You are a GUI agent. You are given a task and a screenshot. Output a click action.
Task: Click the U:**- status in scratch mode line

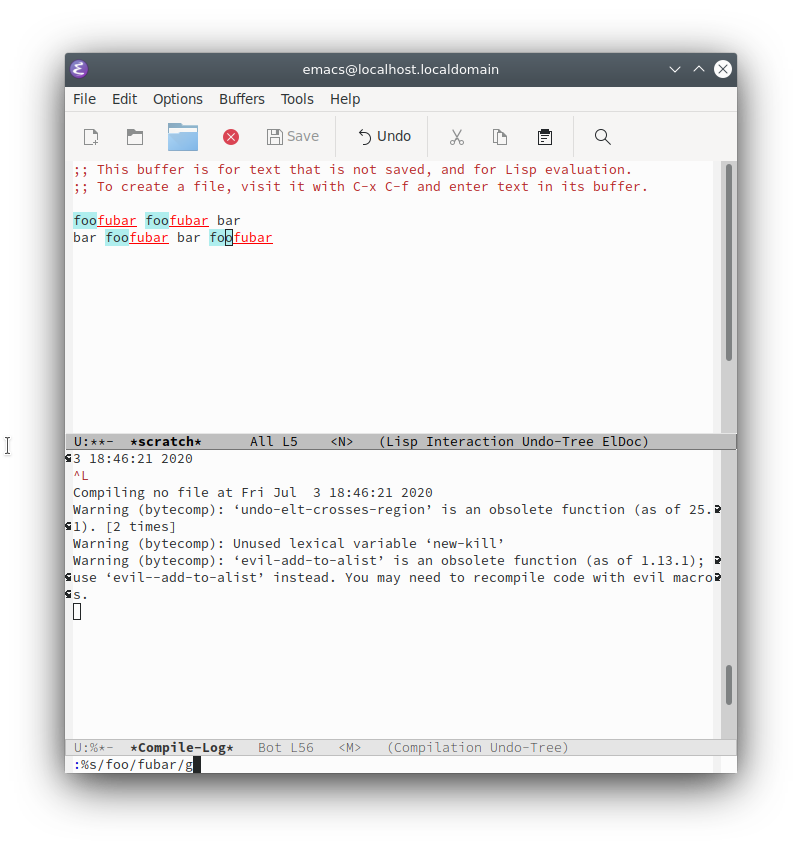coord(94,442)
